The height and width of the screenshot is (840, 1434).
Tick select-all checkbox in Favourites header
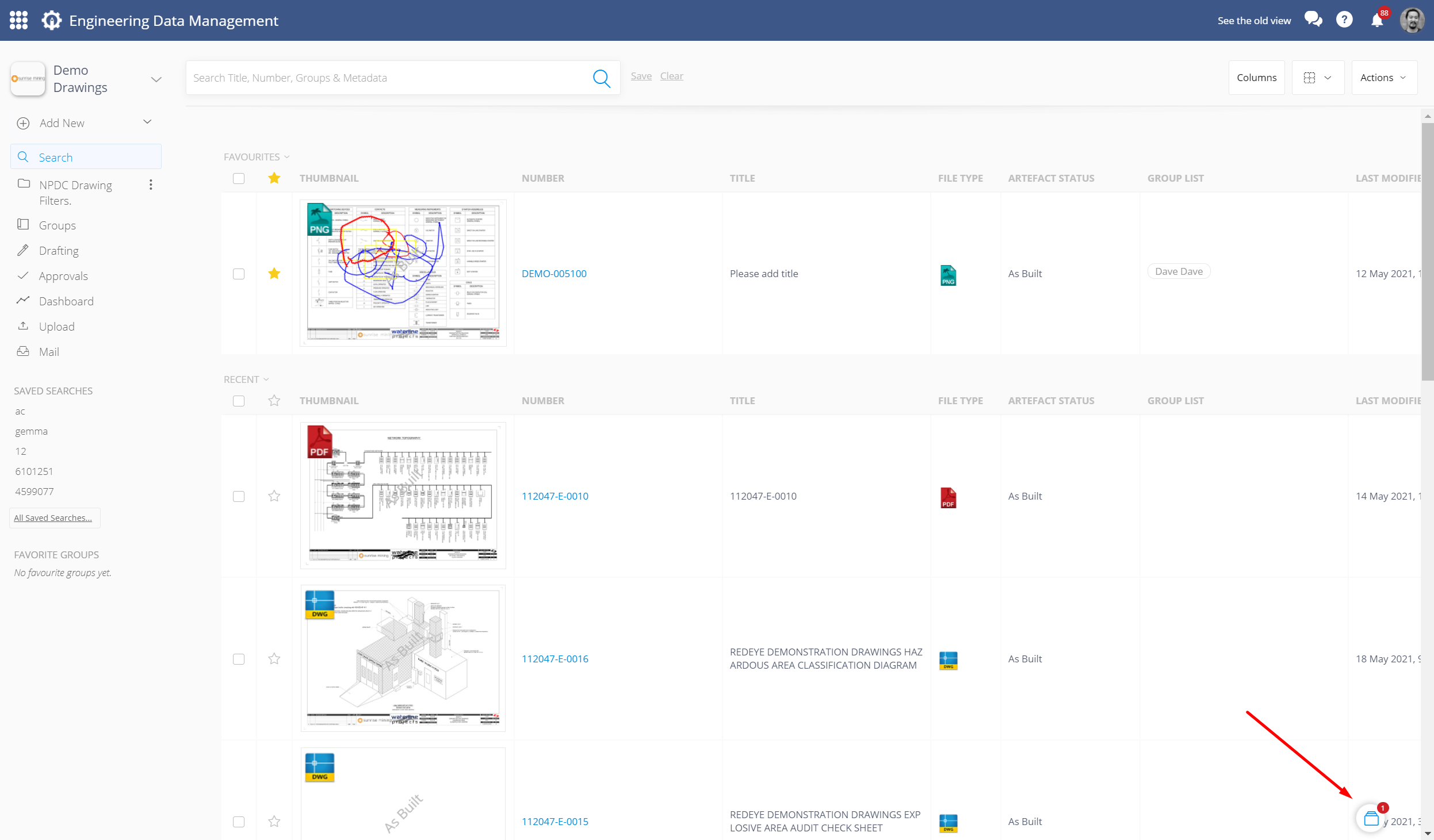click(239, 178)
